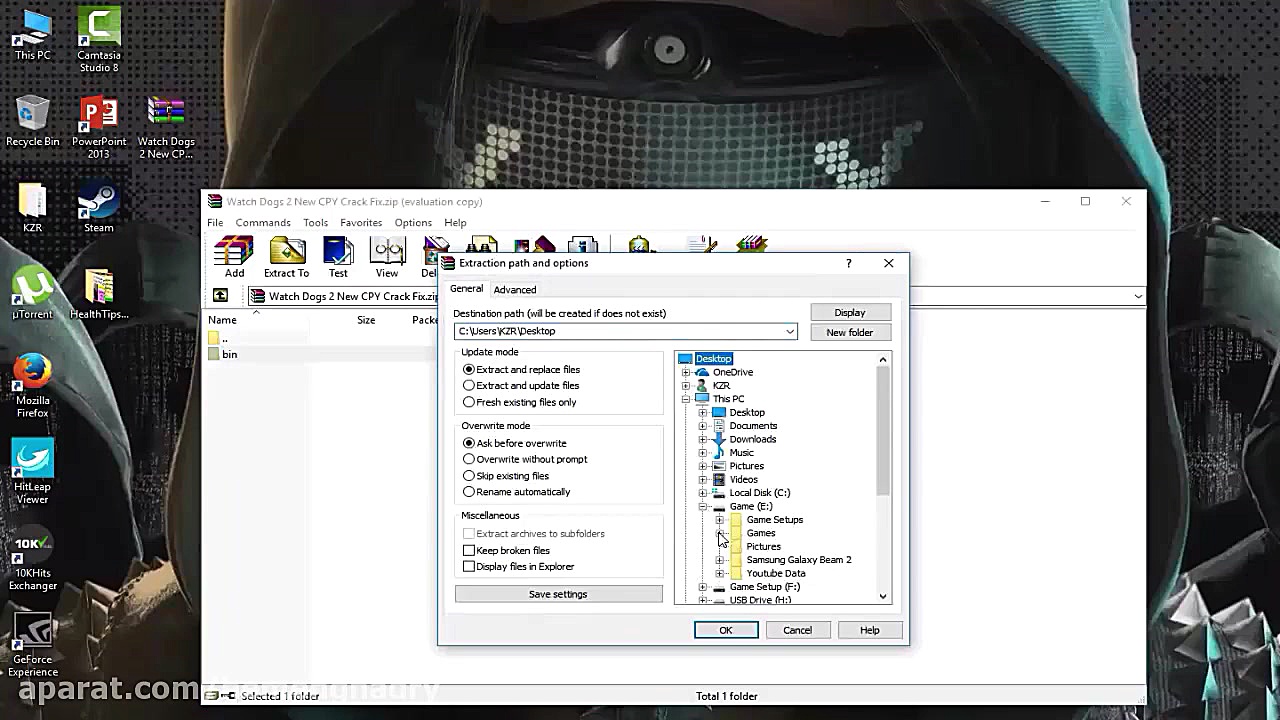Expand Game Setups folder node
The height and width of the screenshot is (720, 1280).
click(x=720, y=520)
